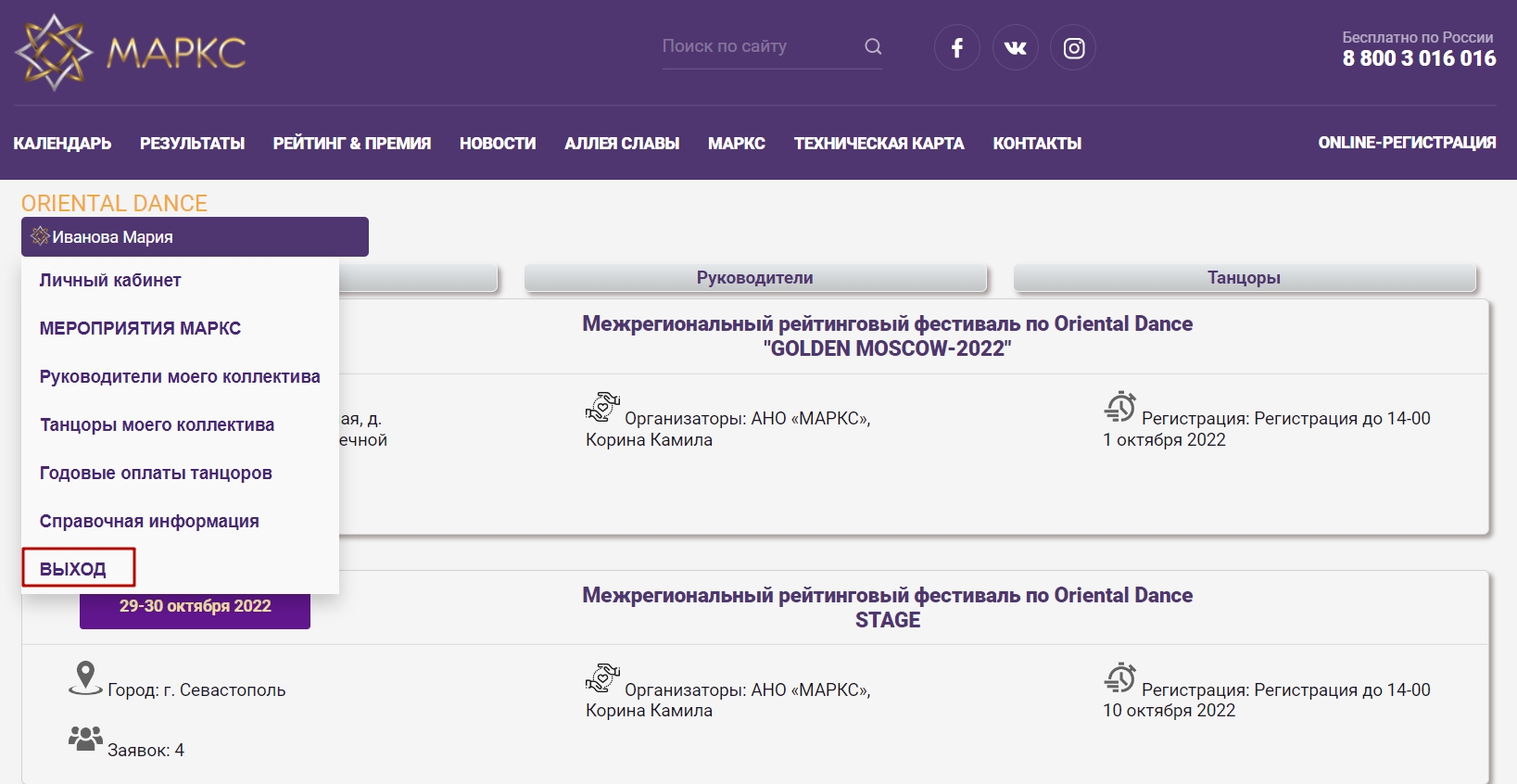The width and height of the screenshot is (1517, 784).
Task: Click the search magnifier icon
Action: pyautogui.click(x=873, y=46)
